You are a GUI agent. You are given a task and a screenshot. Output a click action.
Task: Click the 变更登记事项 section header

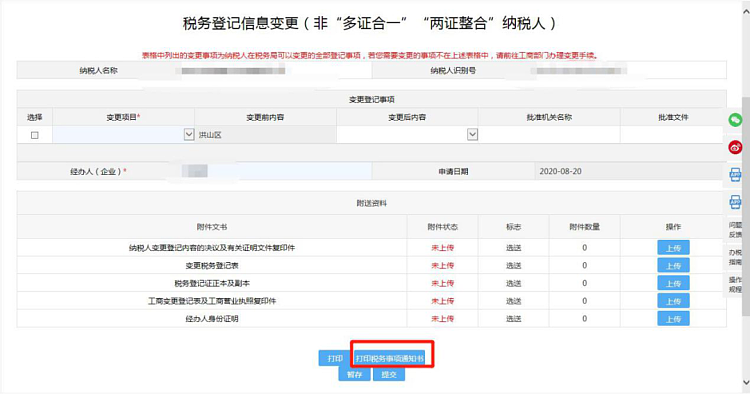372,99
